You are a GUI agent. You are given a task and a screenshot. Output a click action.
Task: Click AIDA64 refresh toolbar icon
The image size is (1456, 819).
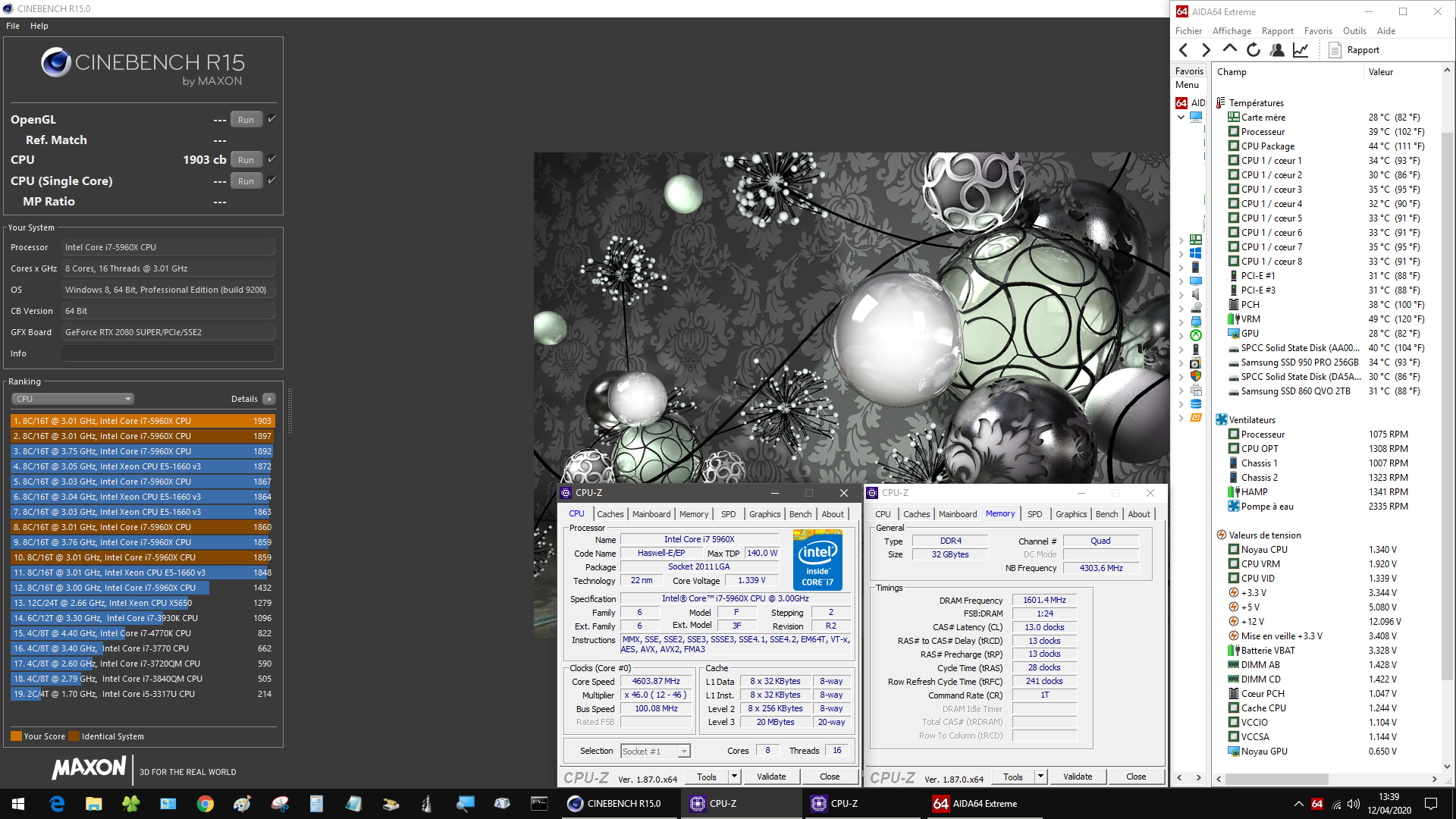click(1254, 50)
